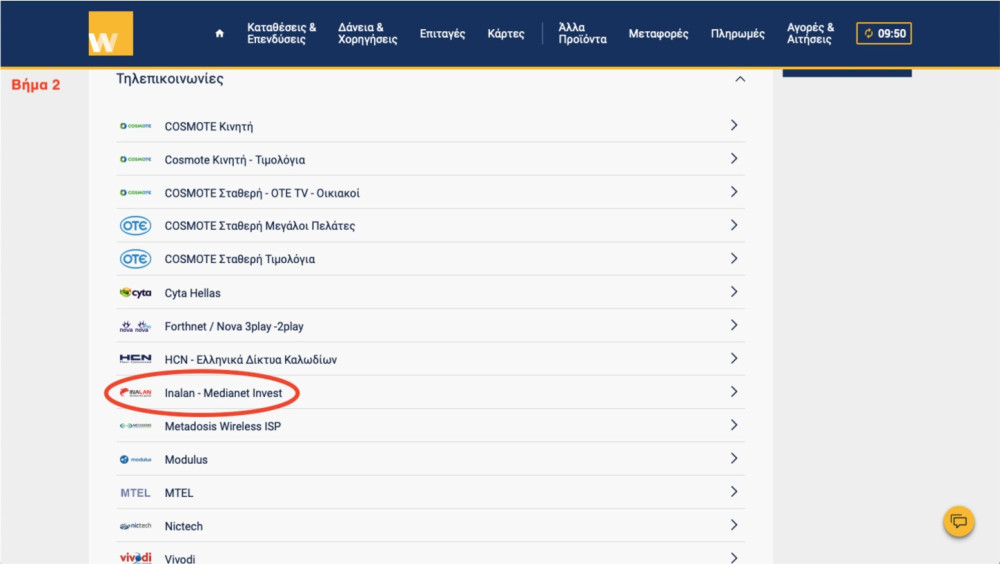Select Forthnet / Nova 3play -2play
1000x564 pixels.
(234, 326)
